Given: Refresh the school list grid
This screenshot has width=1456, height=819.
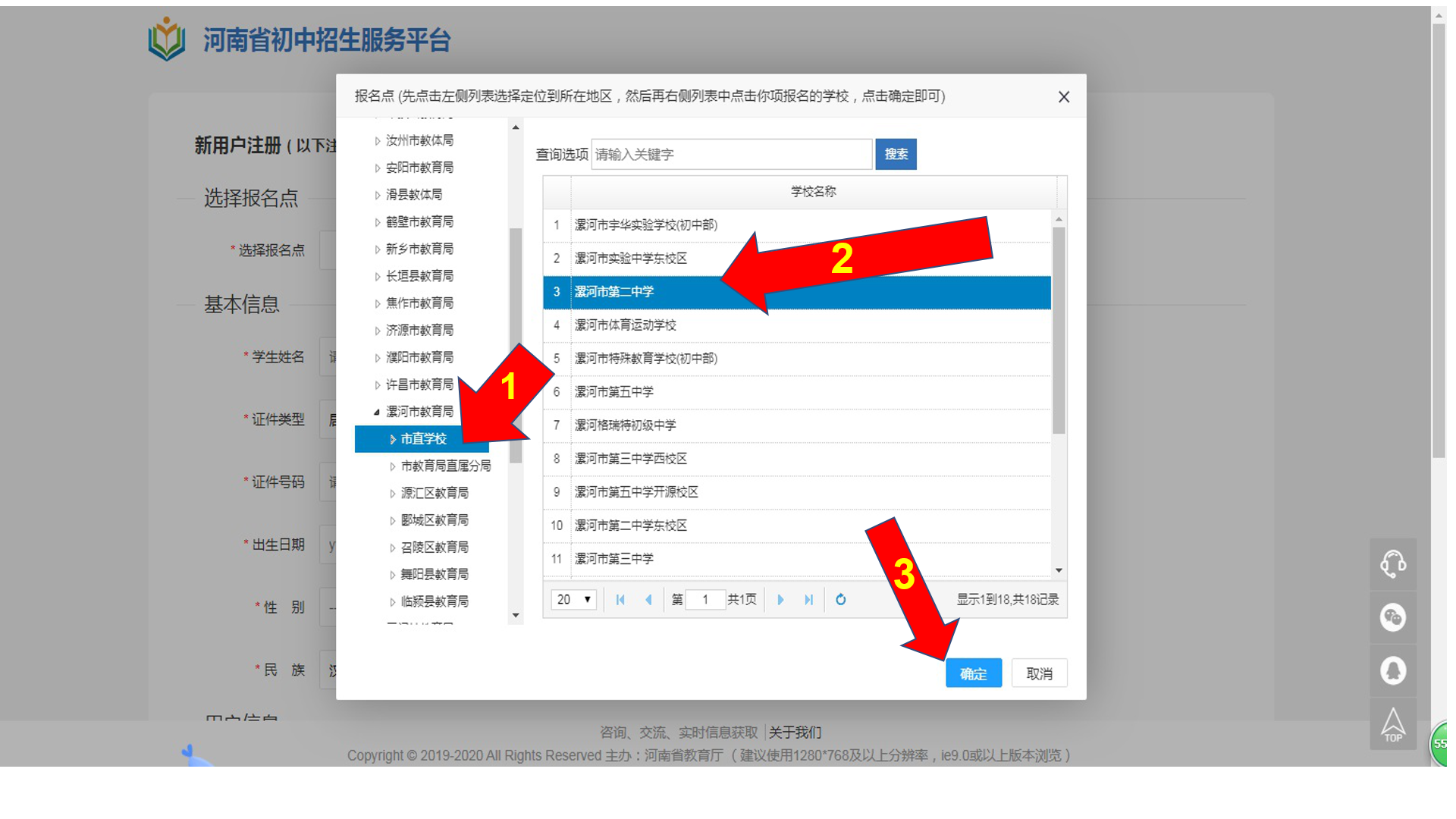Looking at the screenshot, I should point(840,600).
